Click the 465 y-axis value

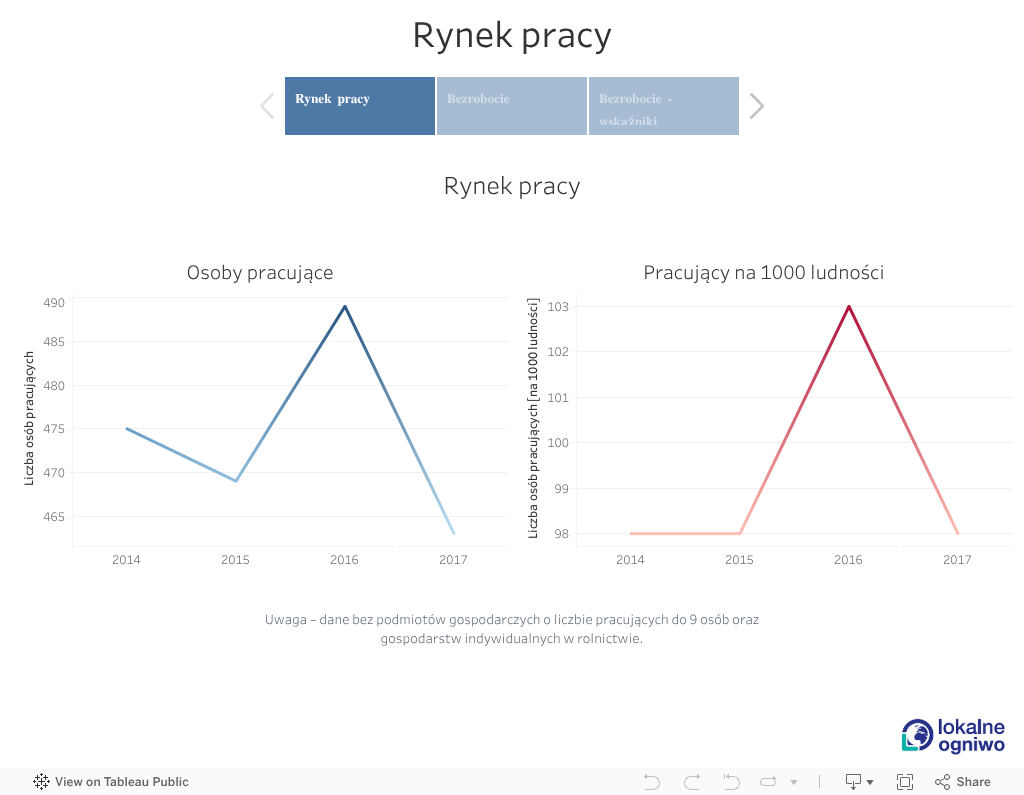[54, 517]
